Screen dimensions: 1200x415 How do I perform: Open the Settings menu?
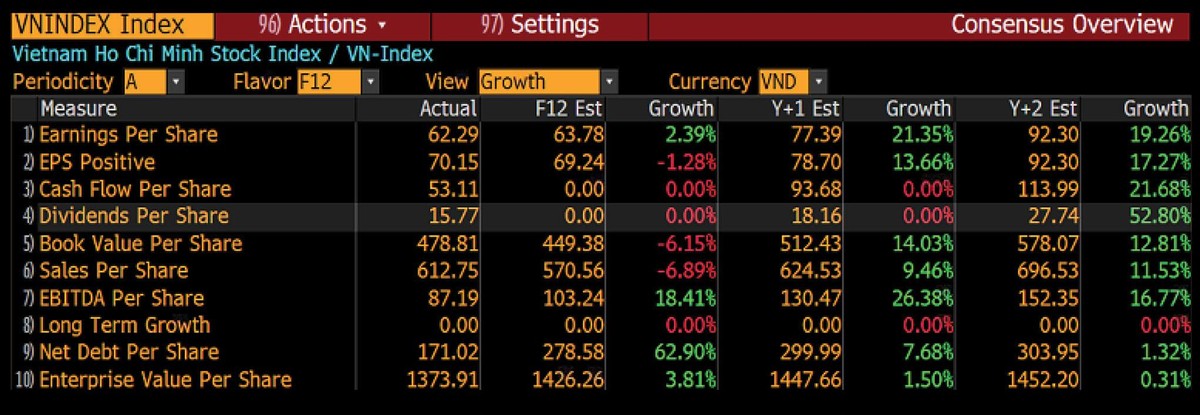point(540,24)
